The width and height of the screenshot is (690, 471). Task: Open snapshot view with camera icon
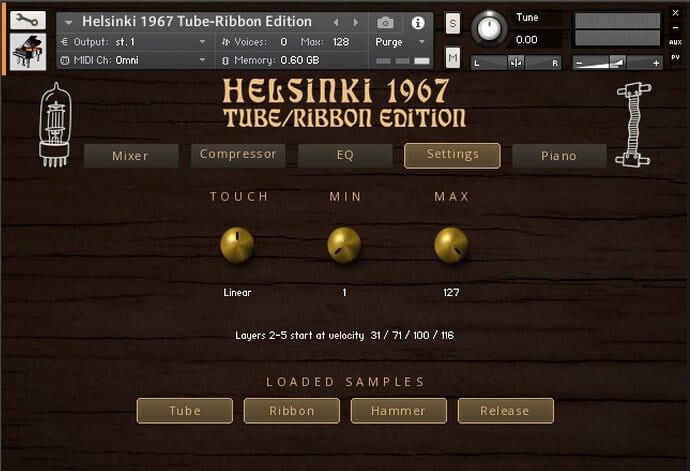[x=385, y=22]
